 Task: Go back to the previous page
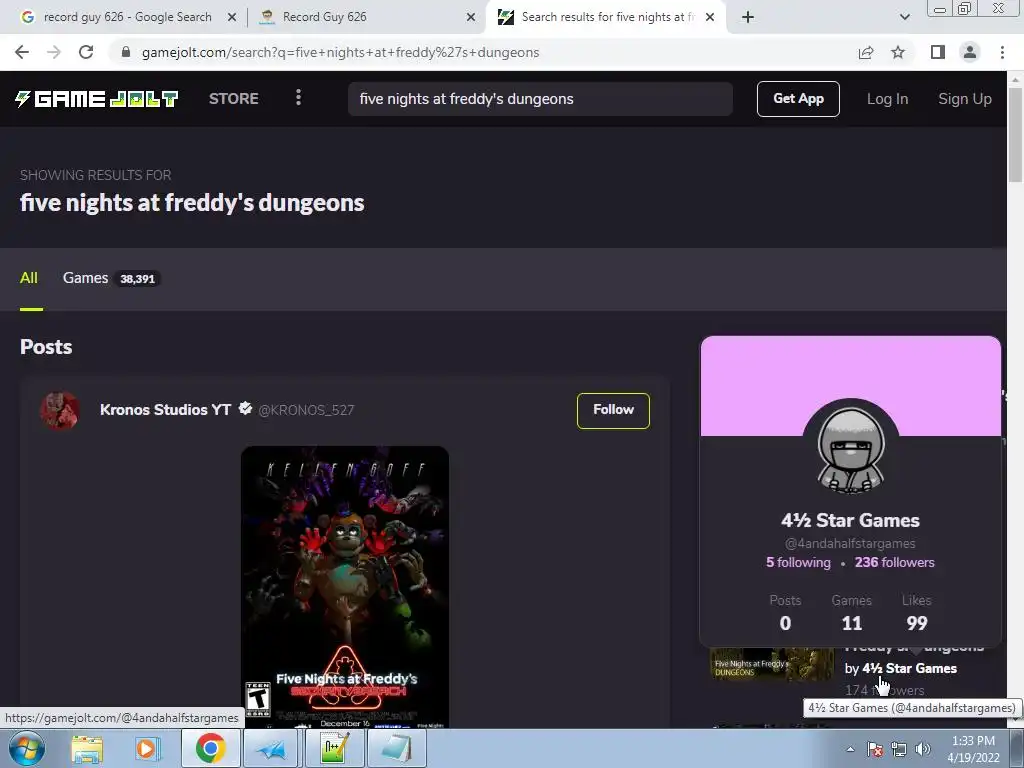coord(22,52)
